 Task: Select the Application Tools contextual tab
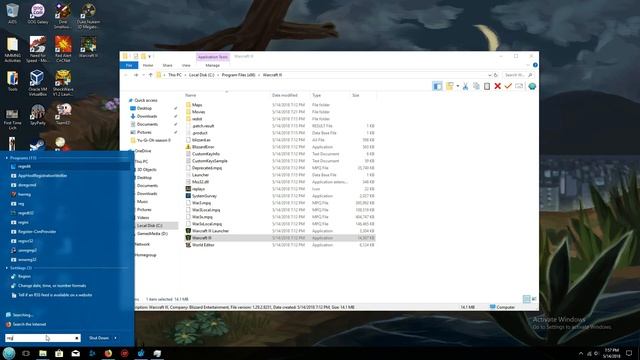[x=213, y=57]
